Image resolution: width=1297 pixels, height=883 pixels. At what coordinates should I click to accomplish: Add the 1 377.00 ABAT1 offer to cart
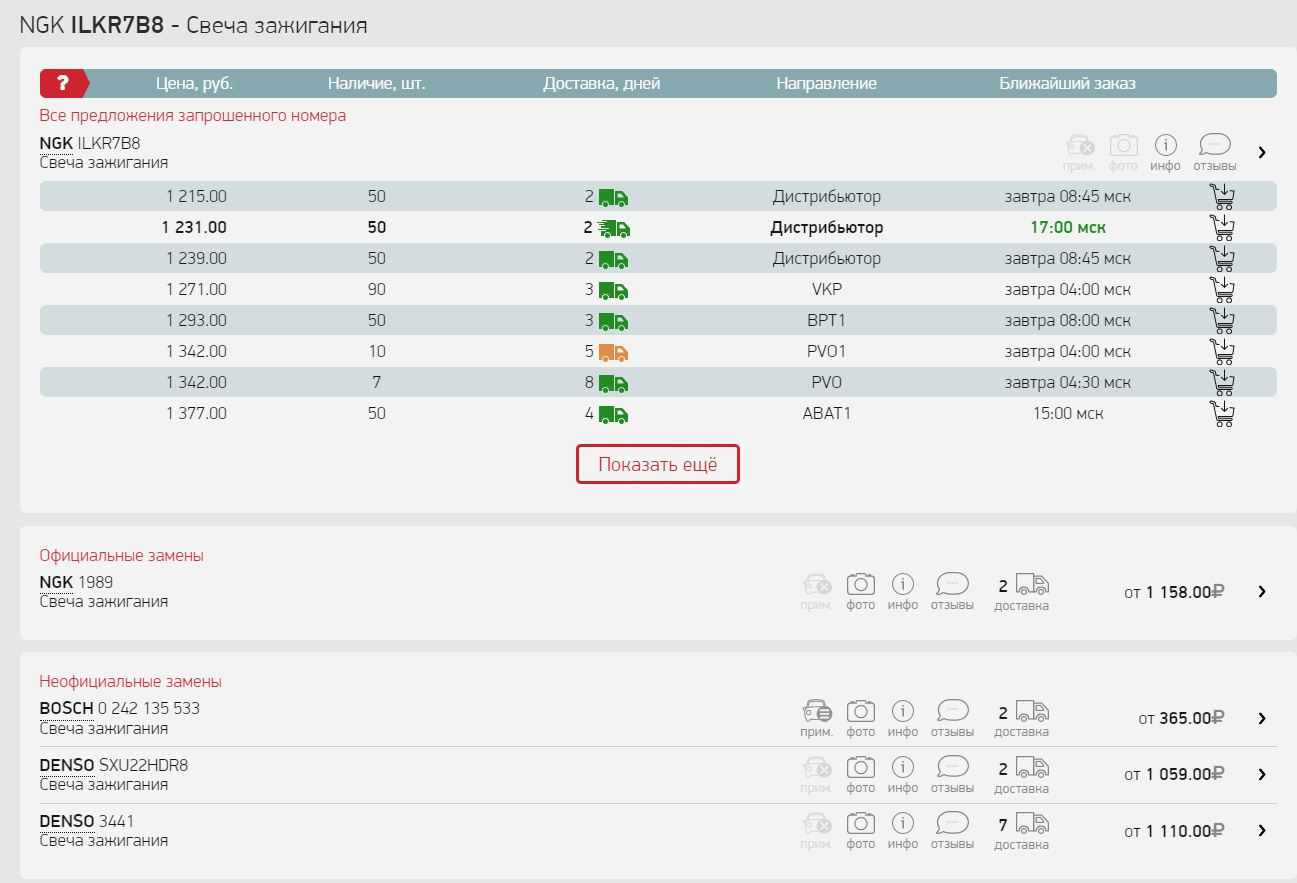[x=1222, y=413]
